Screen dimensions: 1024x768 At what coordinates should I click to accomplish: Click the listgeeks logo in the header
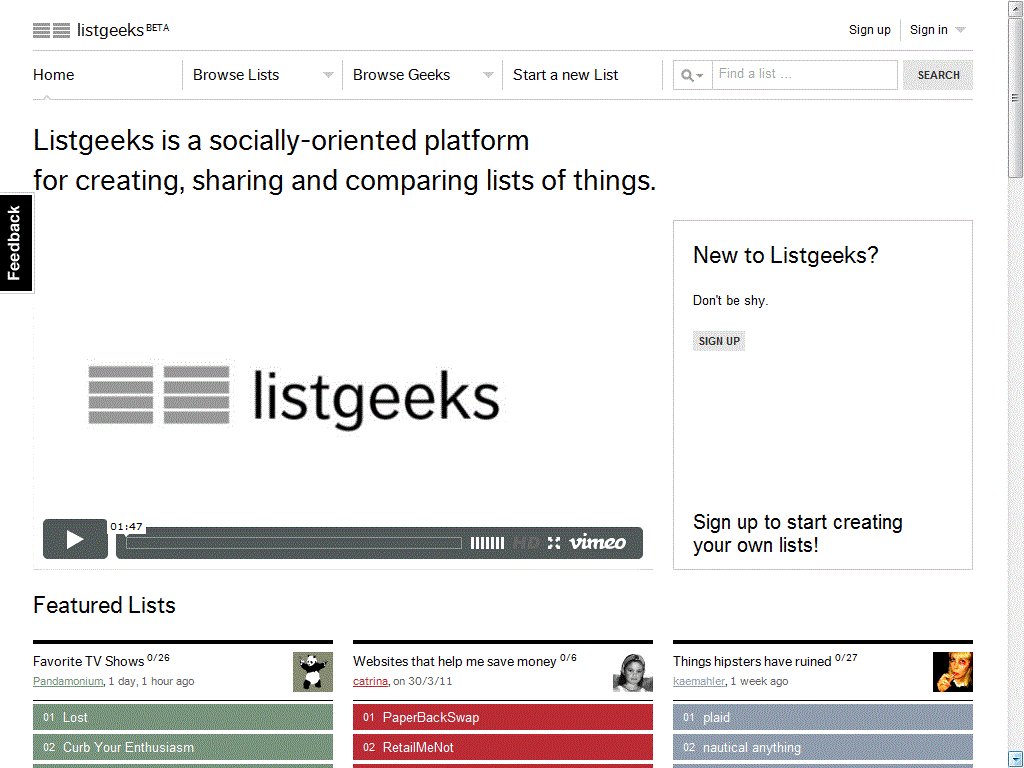tap(101, 30)
